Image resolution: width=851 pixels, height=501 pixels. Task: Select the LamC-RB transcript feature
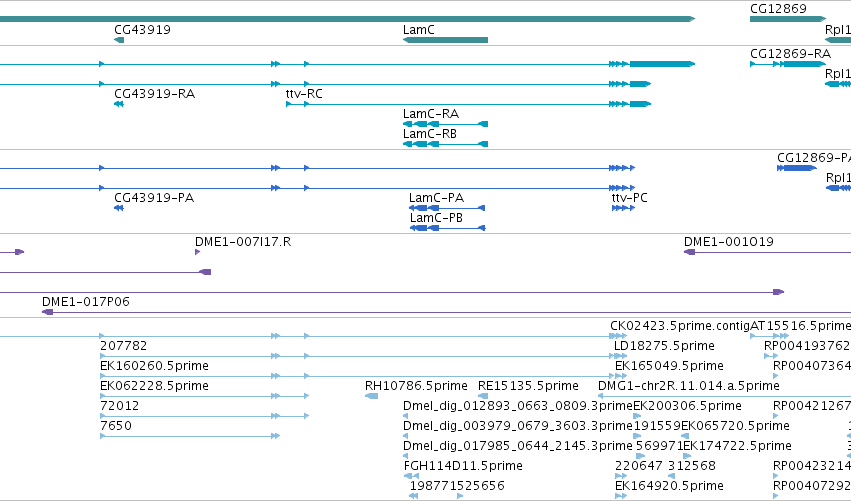[x=445, y=144]
